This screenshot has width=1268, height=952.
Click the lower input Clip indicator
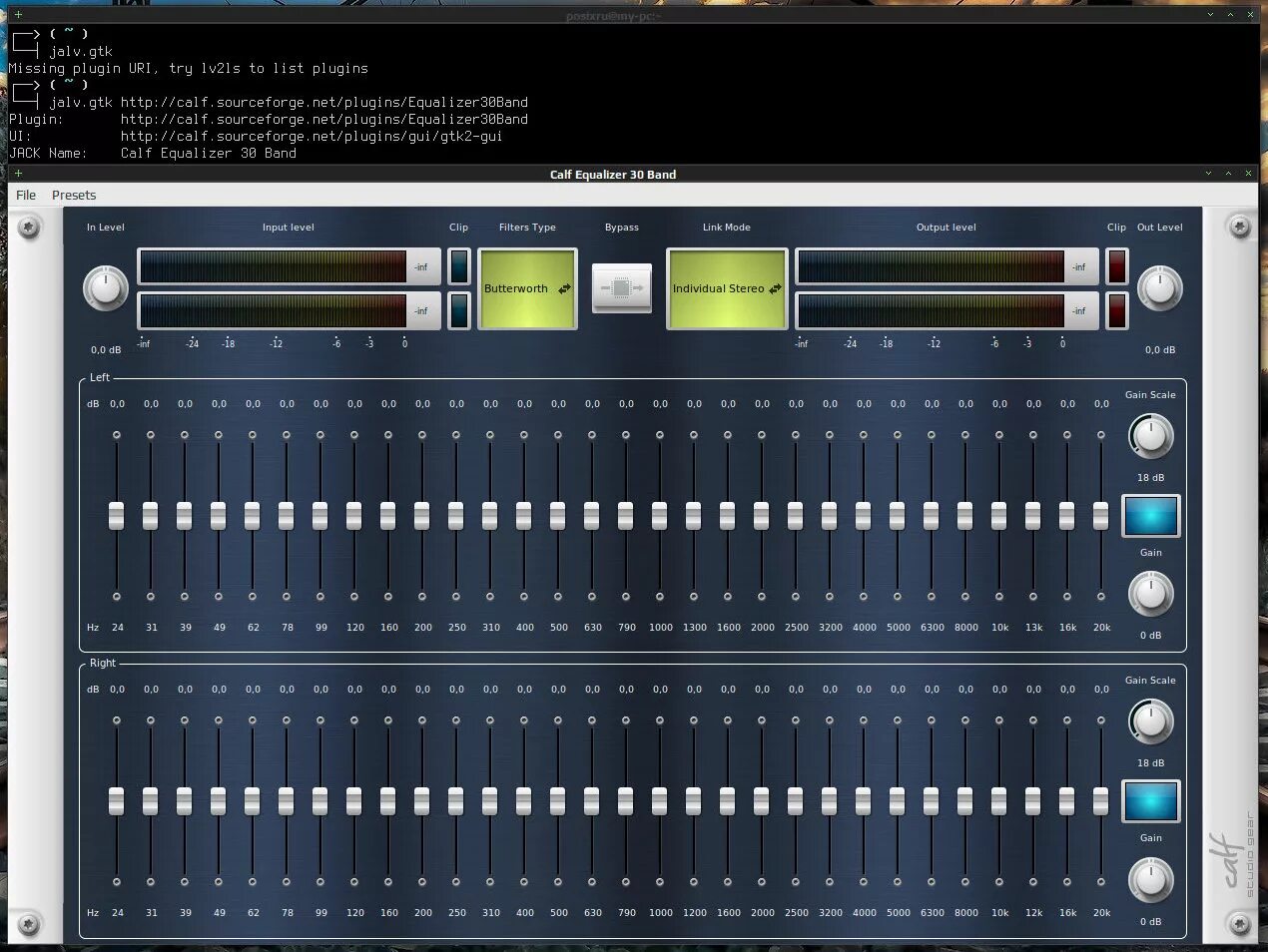tap(458, 310)
